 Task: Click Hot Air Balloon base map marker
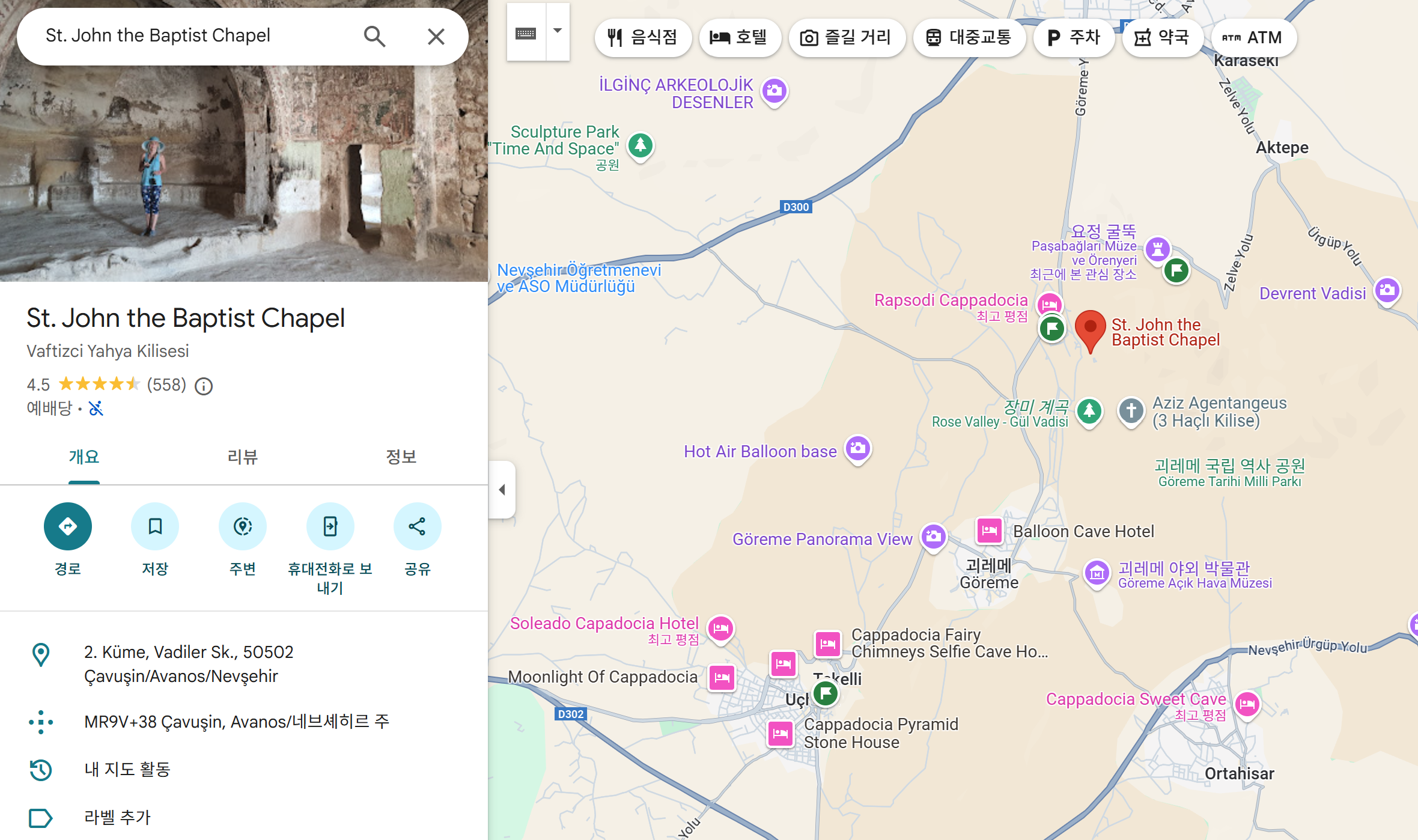(858, 448)
